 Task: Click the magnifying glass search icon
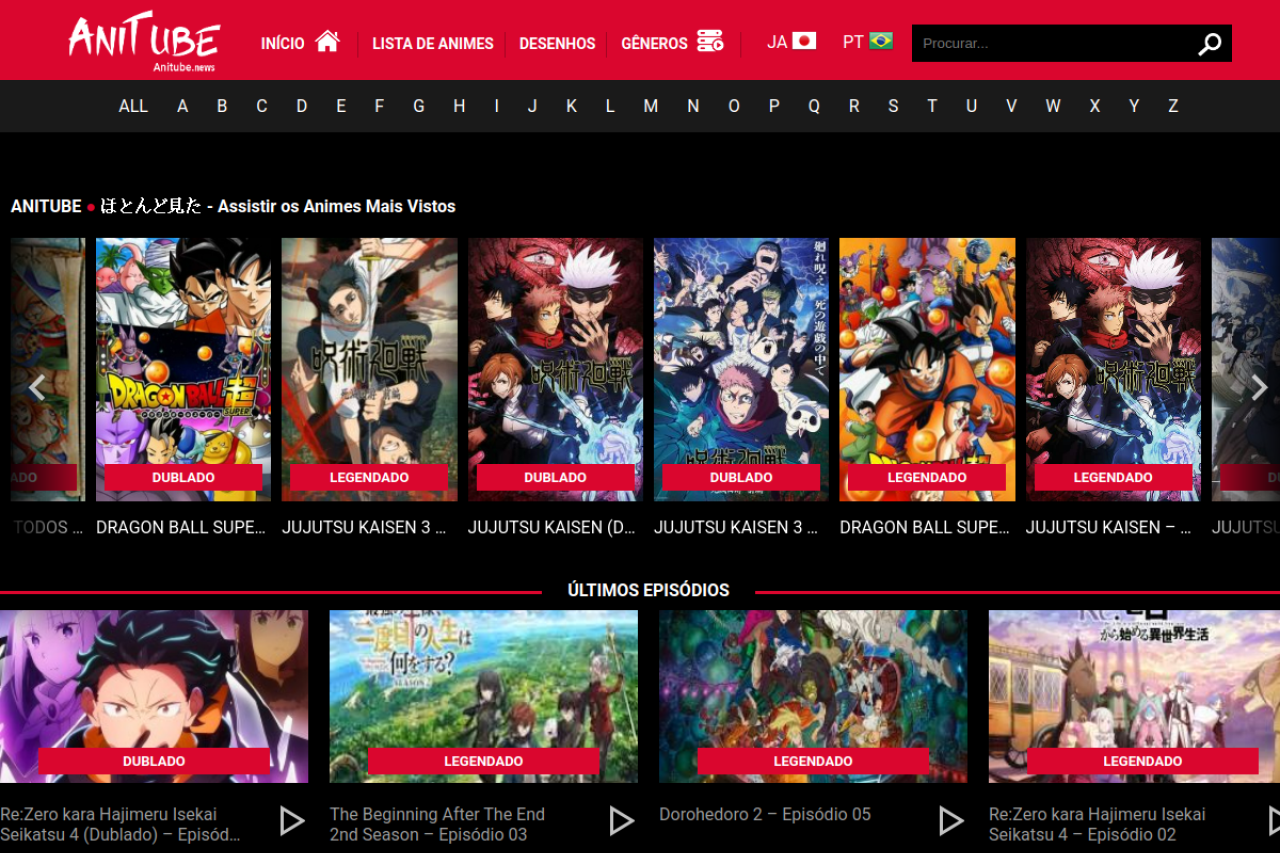pos(1209,44)
